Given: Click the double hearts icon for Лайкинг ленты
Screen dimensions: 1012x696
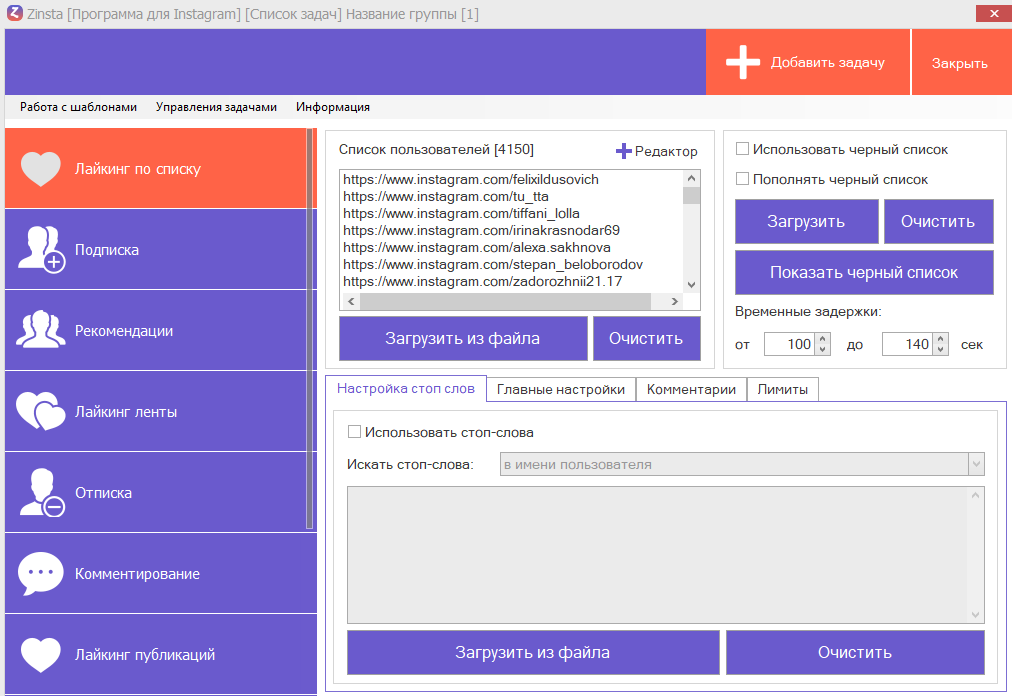Looking at the screenshot, I should pyautogui.click(x=41, y=411).
